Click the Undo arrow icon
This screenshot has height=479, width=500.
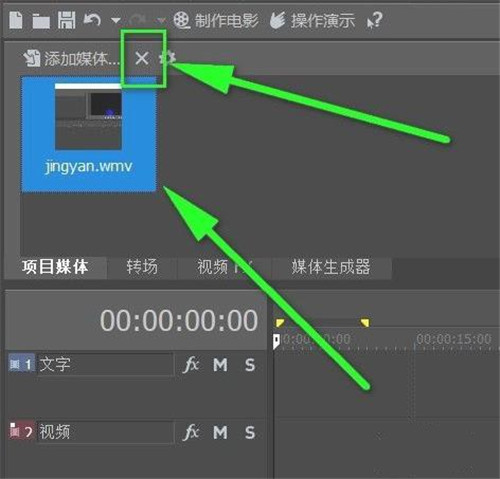(92, 20)
